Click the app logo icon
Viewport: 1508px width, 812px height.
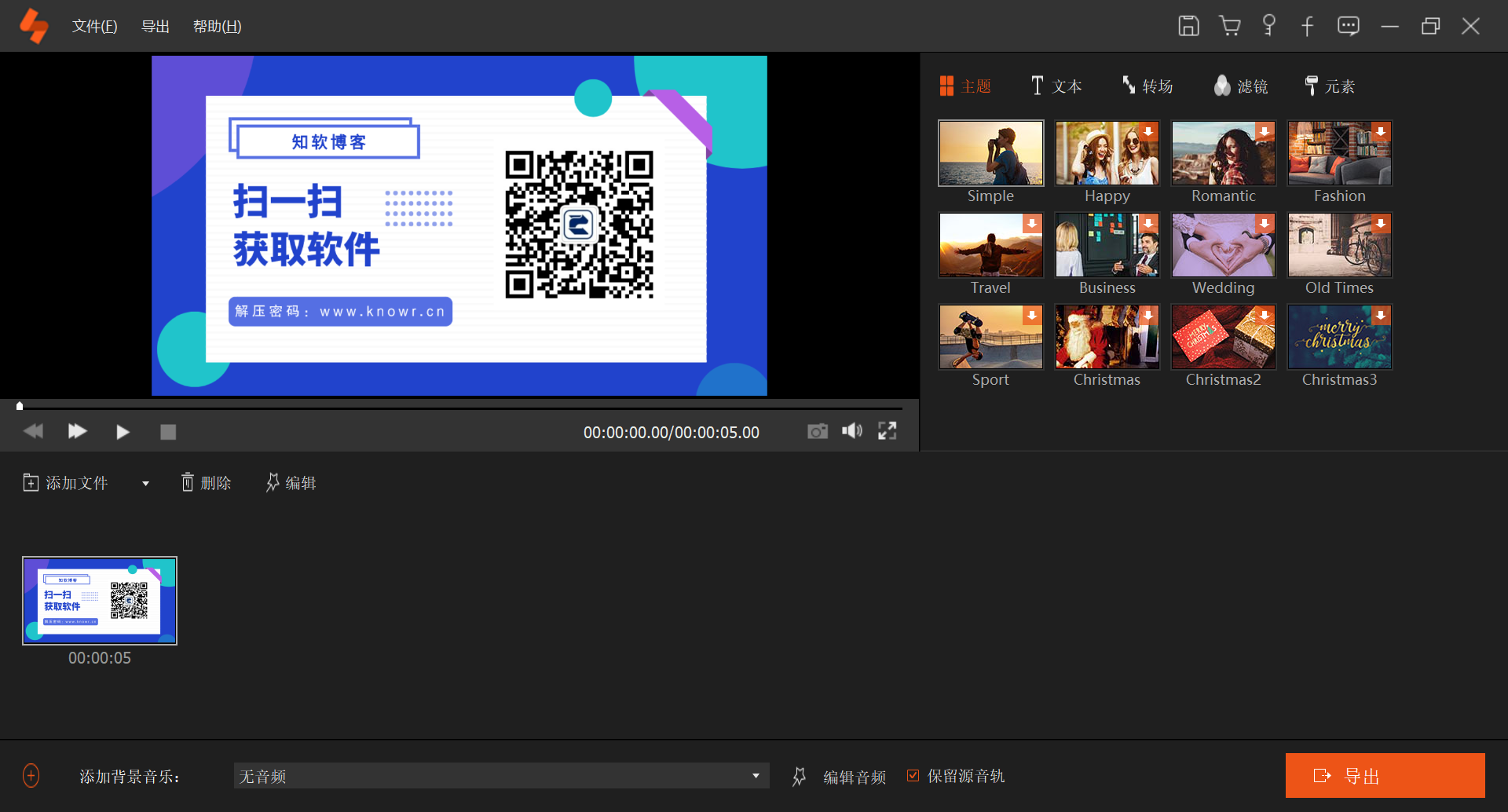click(34, 26)
